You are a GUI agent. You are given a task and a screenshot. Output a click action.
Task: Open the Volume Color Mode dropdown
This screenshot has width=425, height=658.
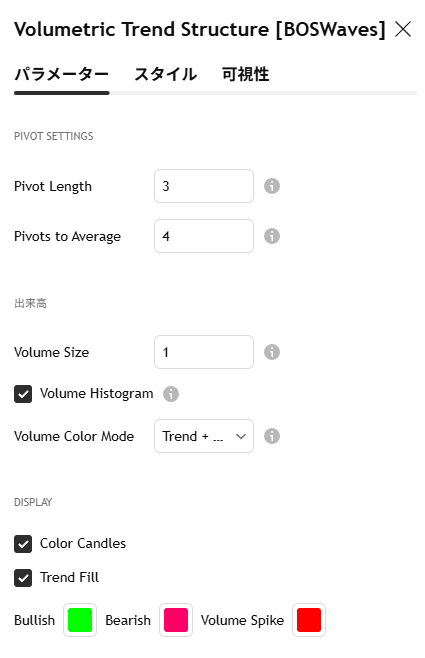pos(204,436)
